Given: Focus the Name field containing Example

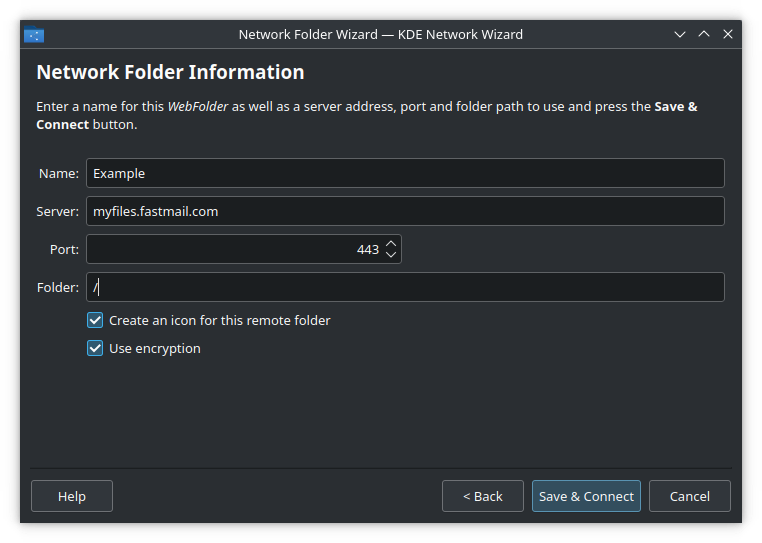Looking at the screenshot, I should tap(404, 173).
